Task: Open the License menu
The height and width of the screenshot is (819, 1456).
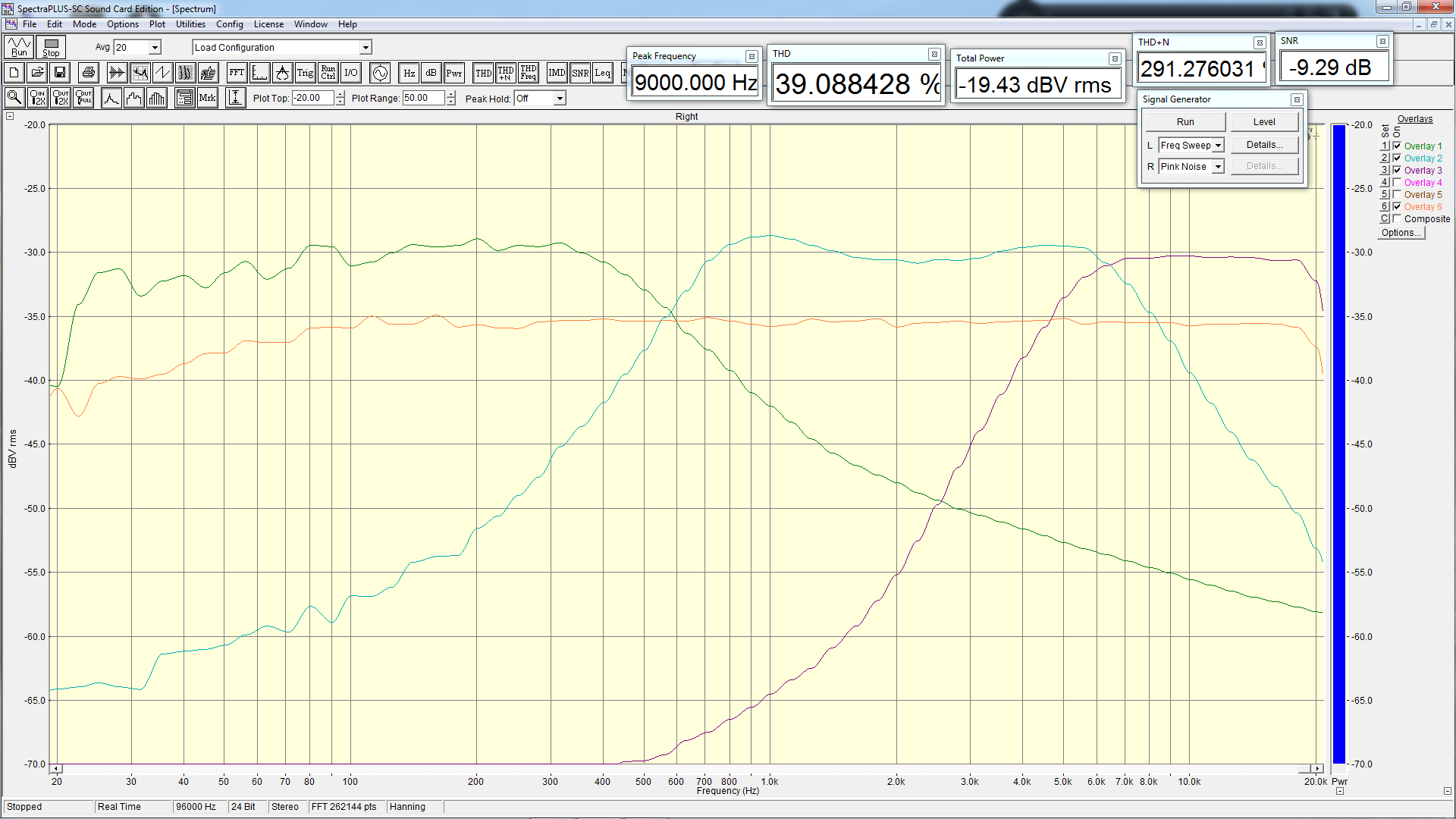Action: coord(268,24)
